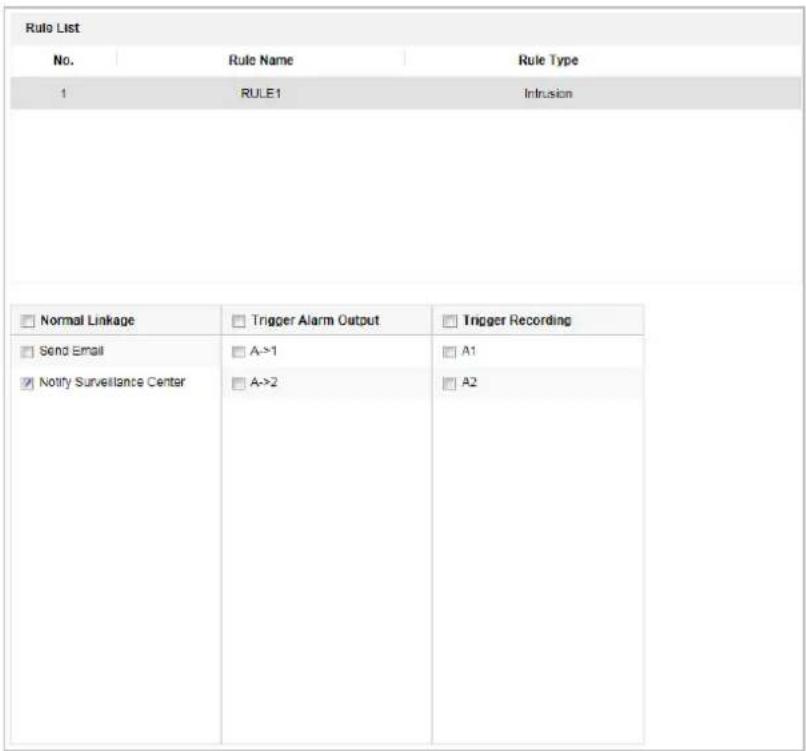Image resolution: width=806 pixels, height=751 pixels.
Task: Enable the Trigger Recording header checkbox
Action: (450, 321)
